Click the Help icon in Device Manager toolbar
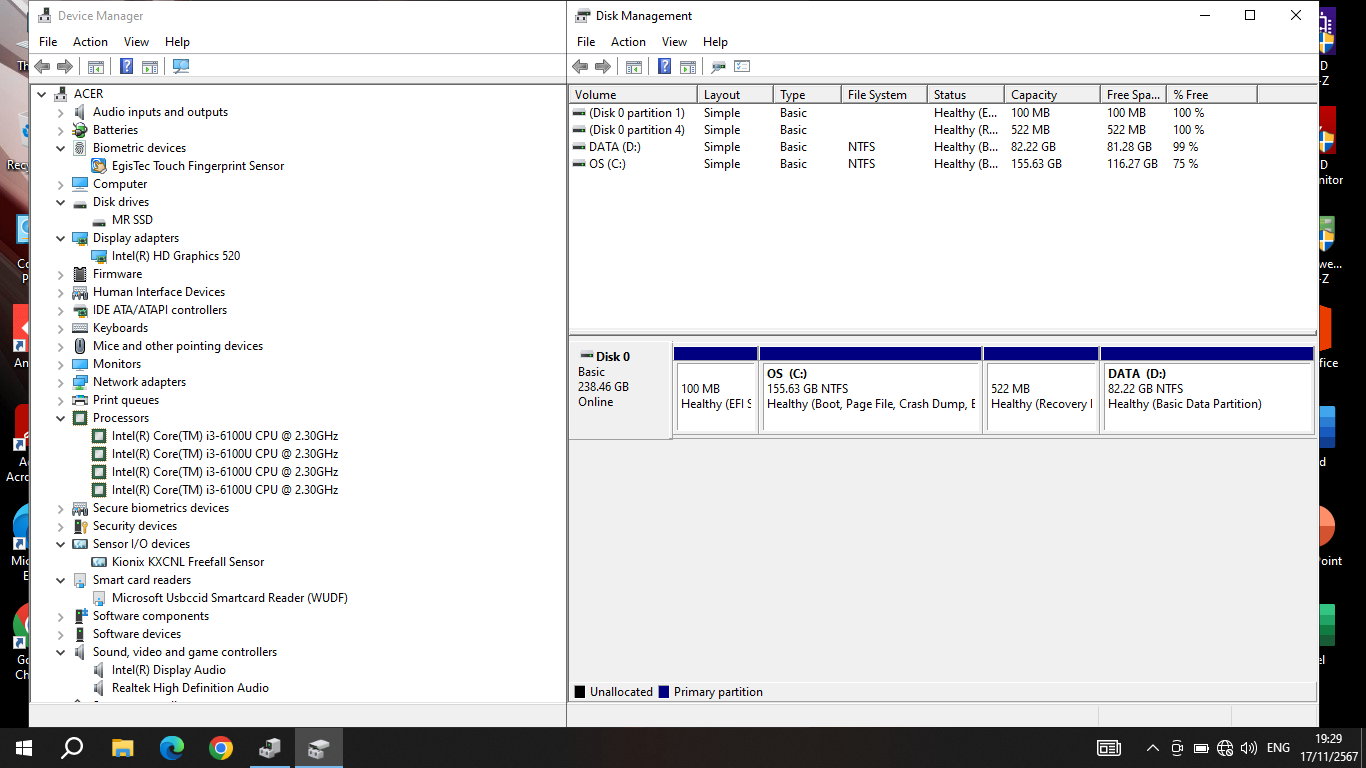The width and height of the screenshot is (1366, 768). [126, 67]
